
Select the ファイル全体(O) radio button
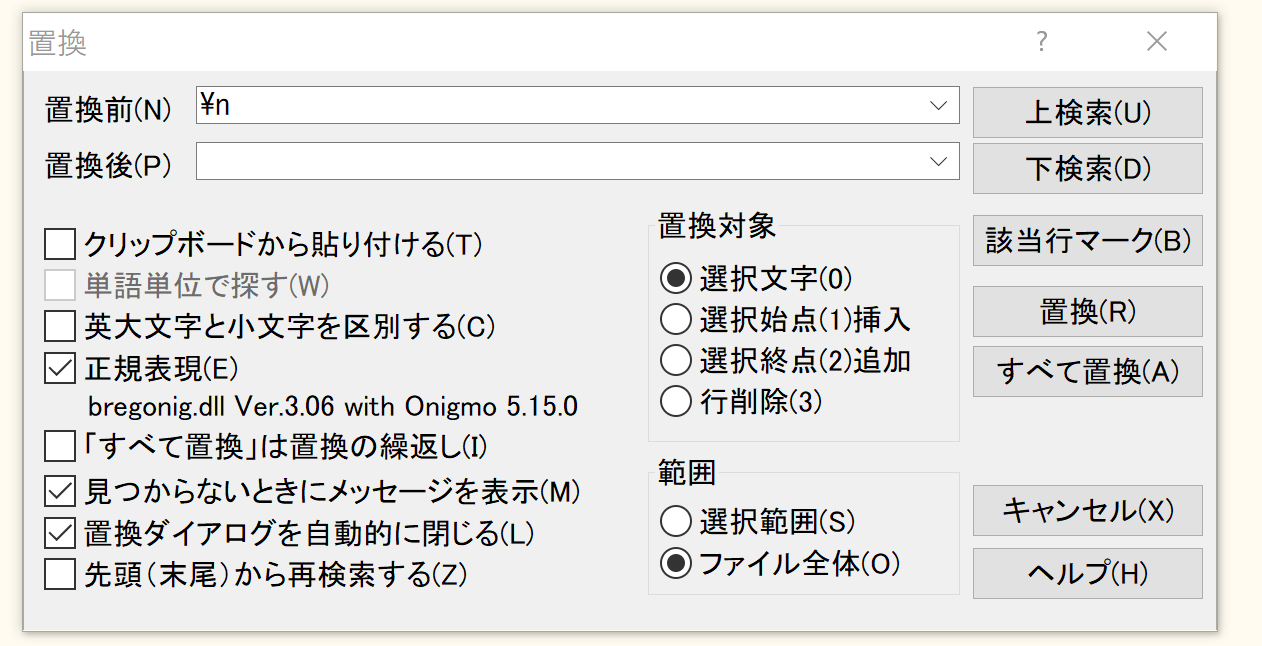[x=677, y=563]
